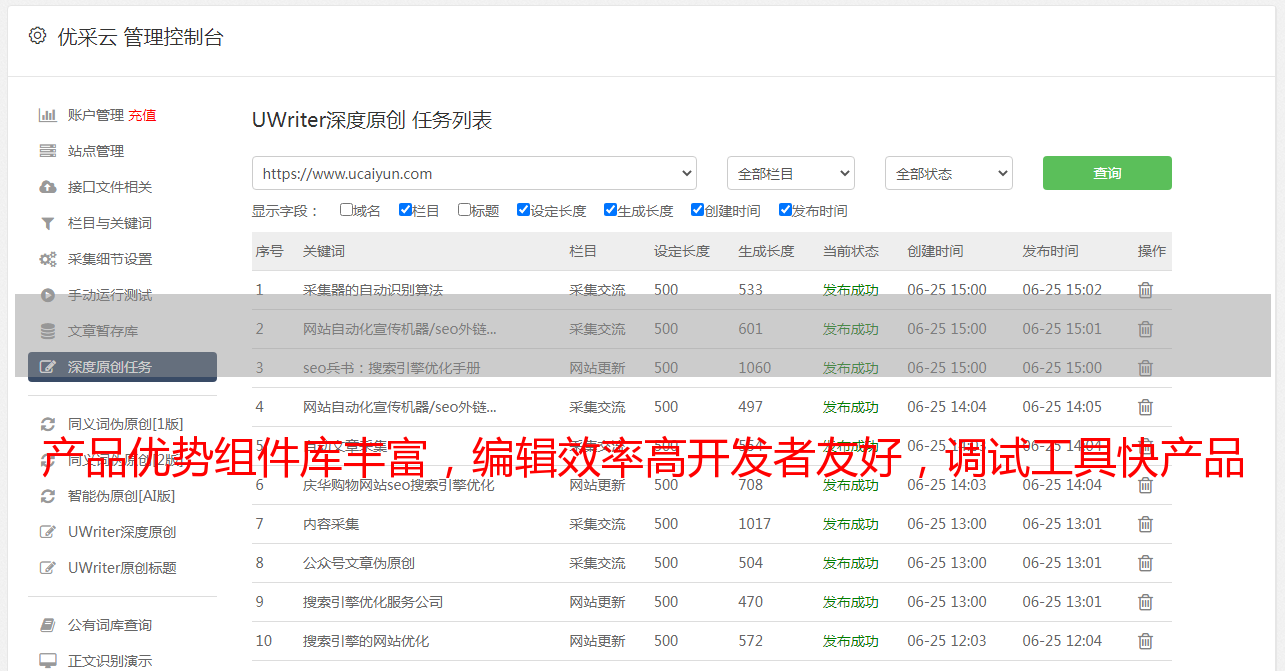Open the site URL dropdown

(474, 173)
